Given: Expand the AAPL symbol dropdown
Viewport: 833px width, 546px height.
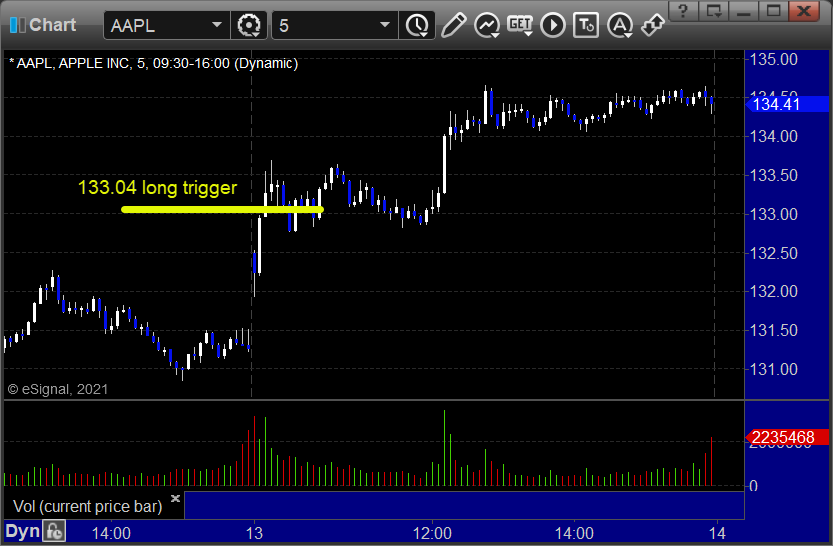Looking at the screenshot, I should tap(217, 25).
